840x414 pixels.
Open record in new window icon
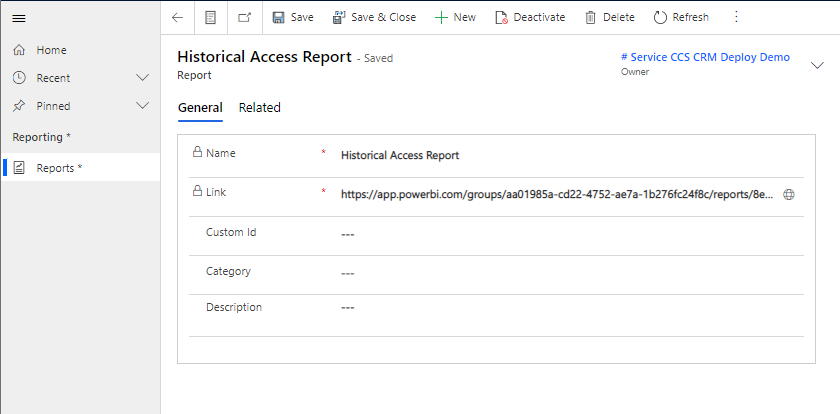pyautogui.click(x=244, y=17)
